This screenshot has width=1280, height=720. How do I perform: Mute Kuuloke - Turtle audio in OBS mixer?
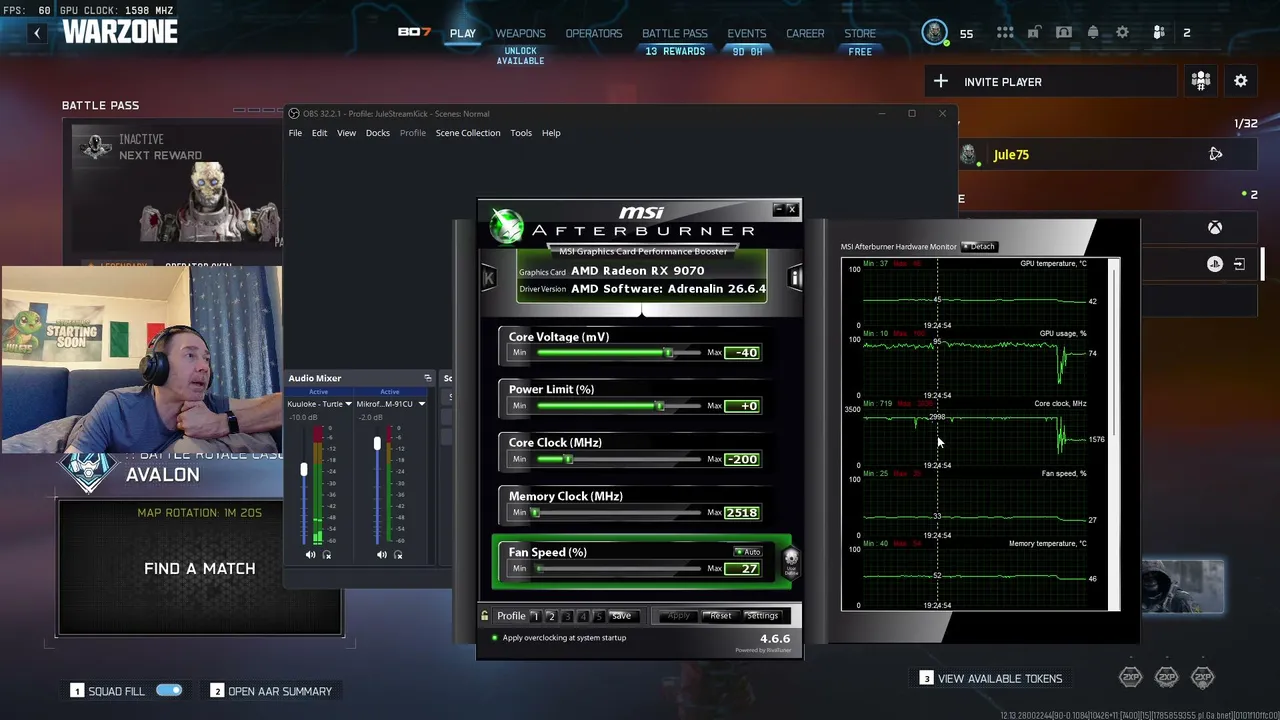click(310, 555)
